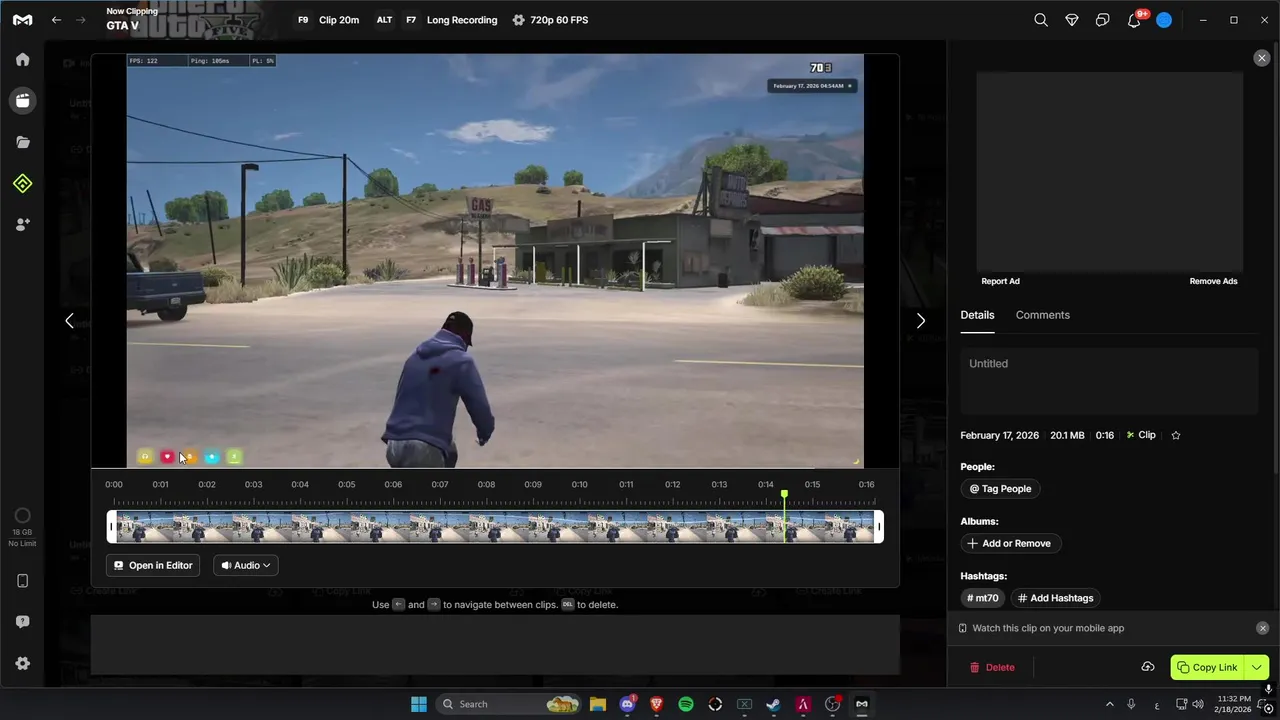Click the Remove Ads link
Screen dimensions: 1280x720
click(x=1213, y=281)
